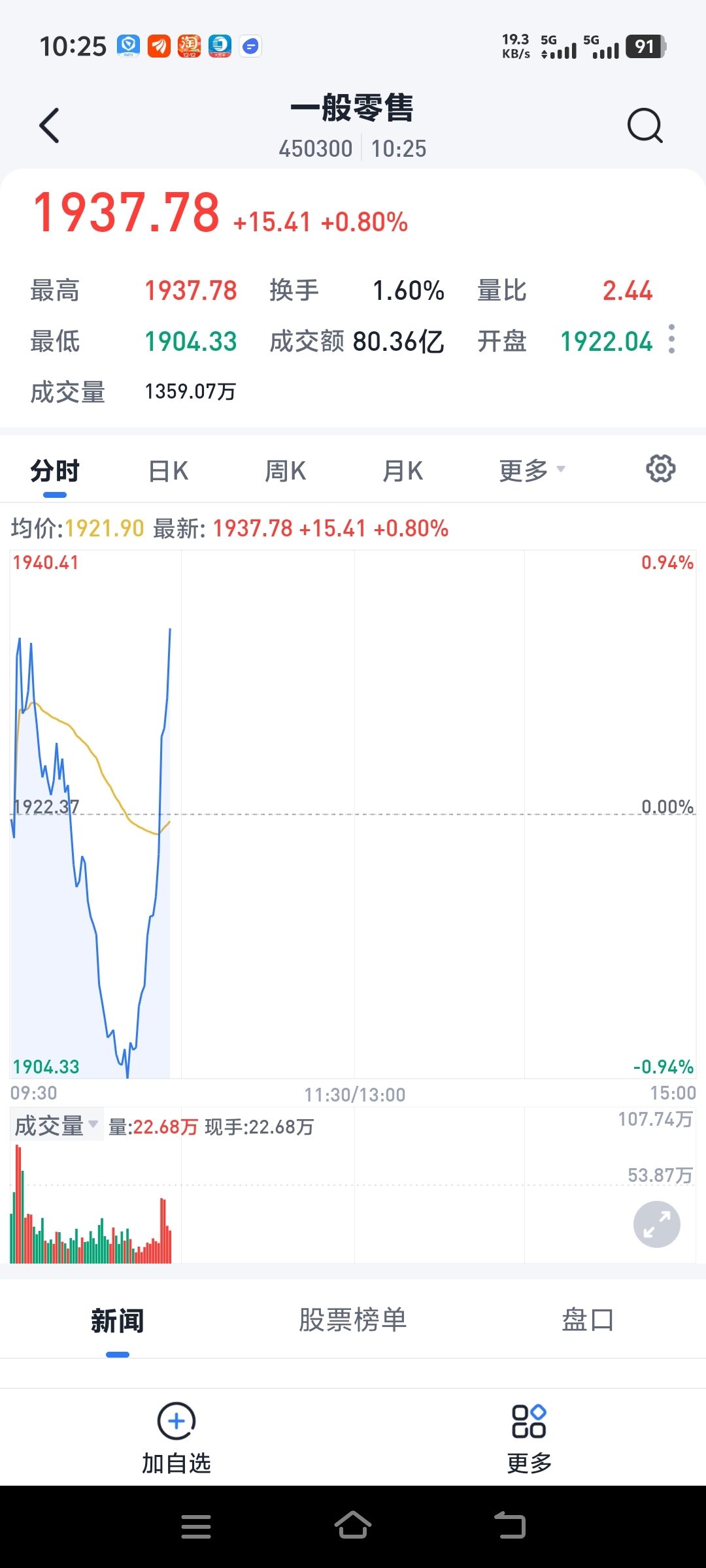Open the search magnifier icon
This screenshot has height=1568, width=706.
tap(645, 125)
